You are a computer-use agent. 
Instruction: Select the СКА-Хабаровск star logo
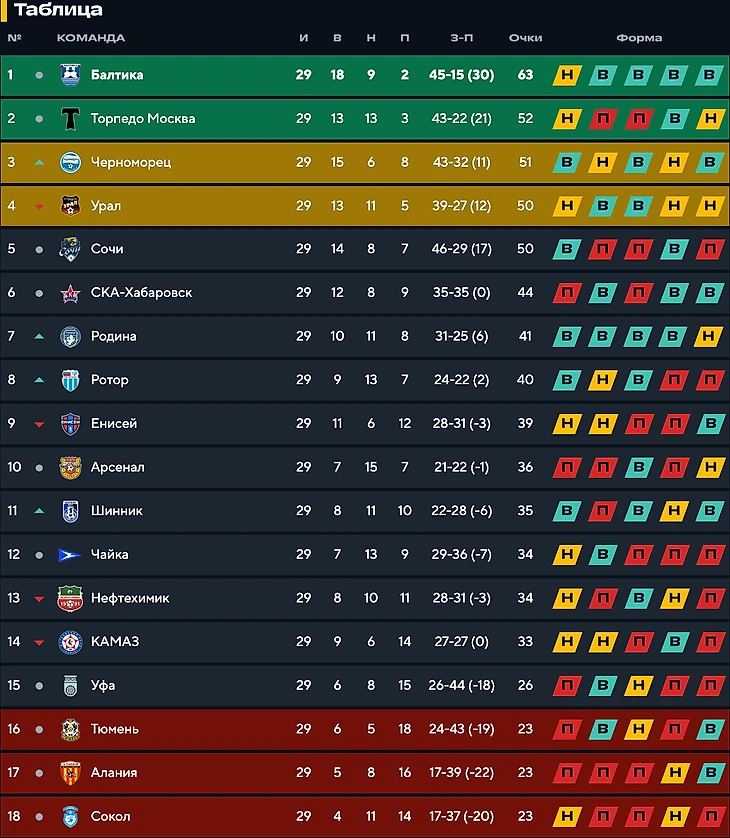point(70,293)
